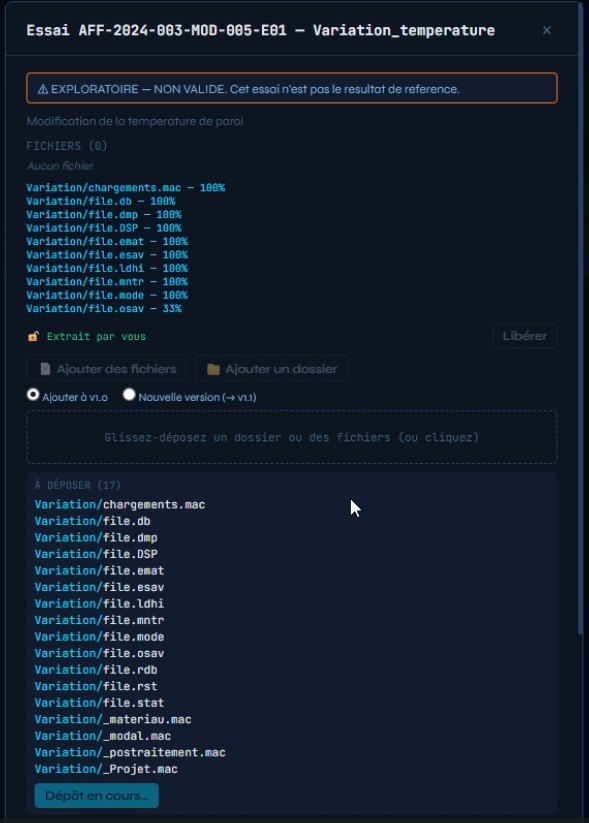Viewport: 589px width, 823px height.
Task: Click the warning triangle icon in banner
Action: 43,89
